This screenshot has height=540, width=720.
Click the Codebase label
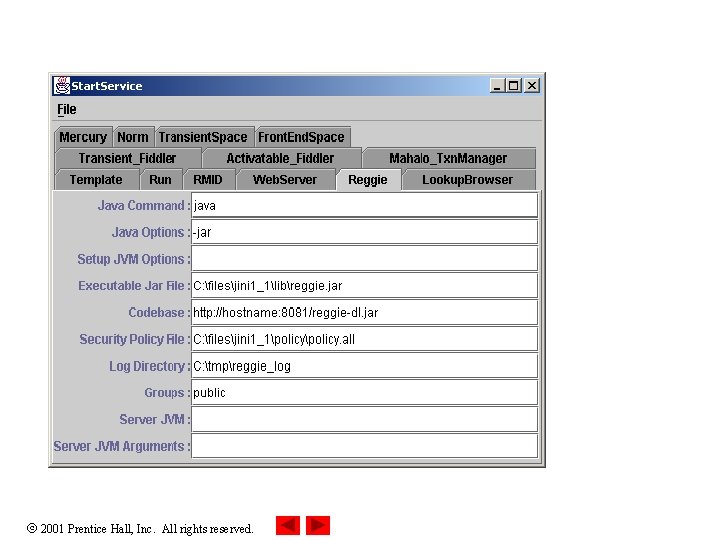coord(159,312)
